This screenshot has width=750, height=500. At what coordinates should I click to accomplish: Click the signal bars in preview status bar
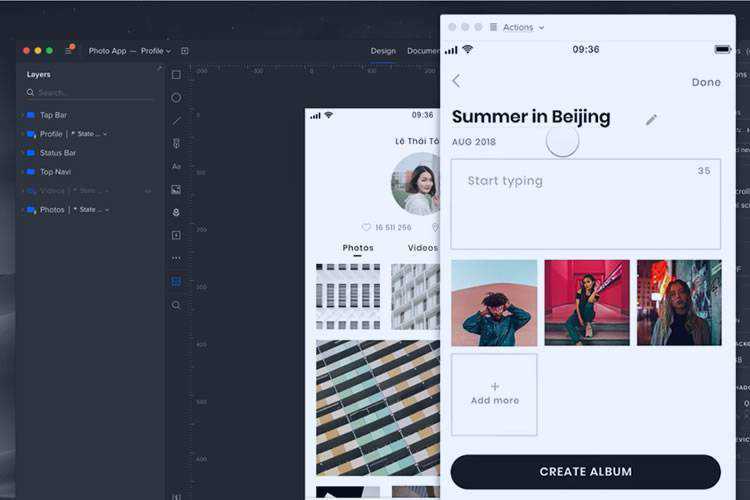(x=451, y=50)
